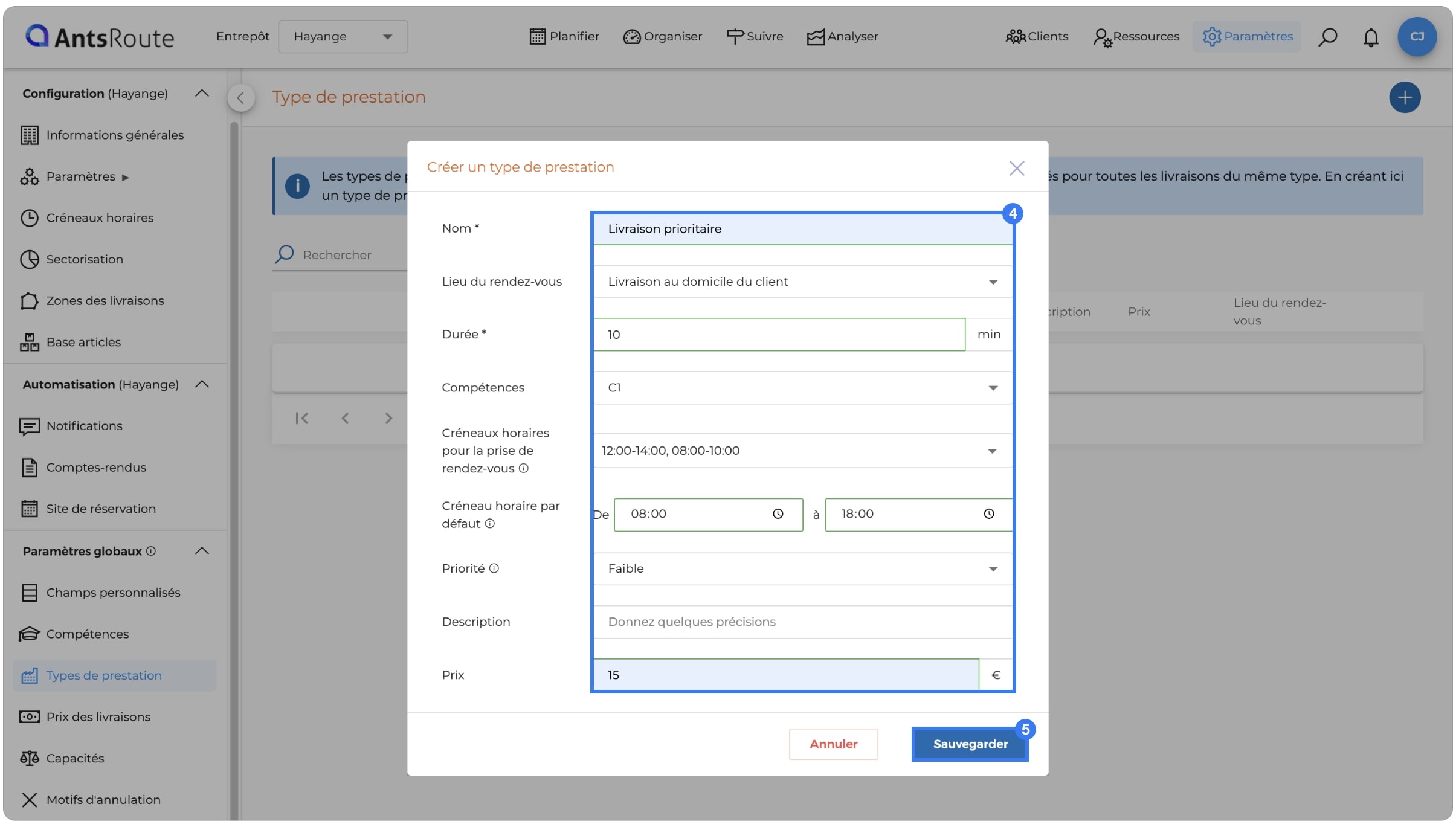Click the Prix column header
The width and height of the screenshot is (1456, 827).
pos(1138,312)
